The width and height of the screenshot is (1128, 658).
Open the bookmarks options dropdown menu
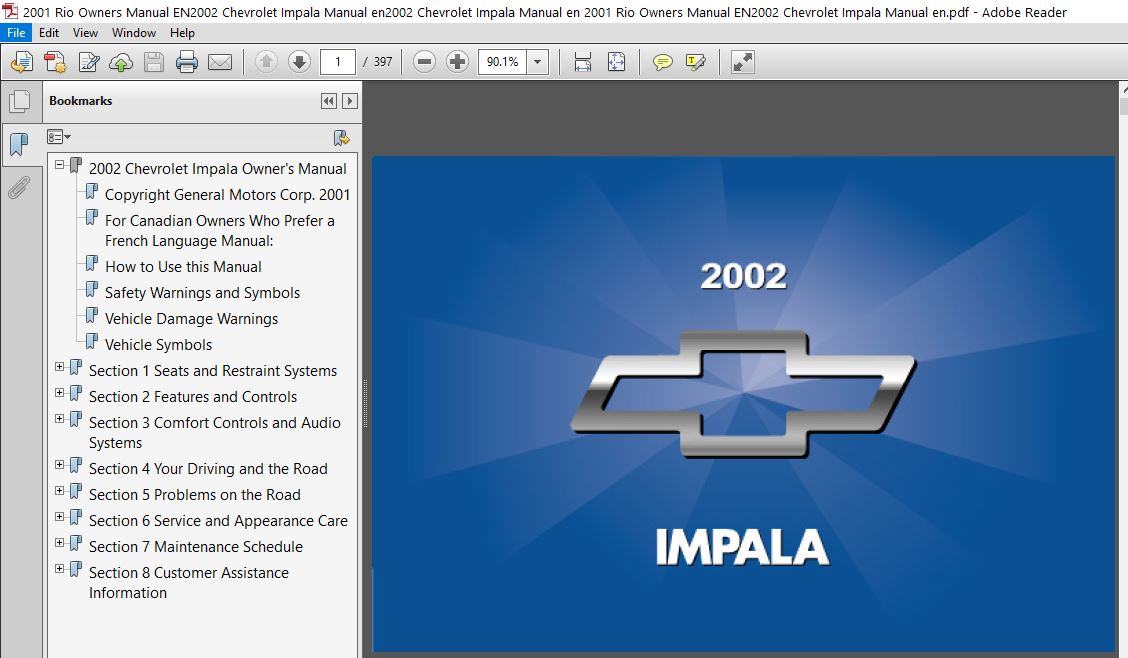pos(59,137)
